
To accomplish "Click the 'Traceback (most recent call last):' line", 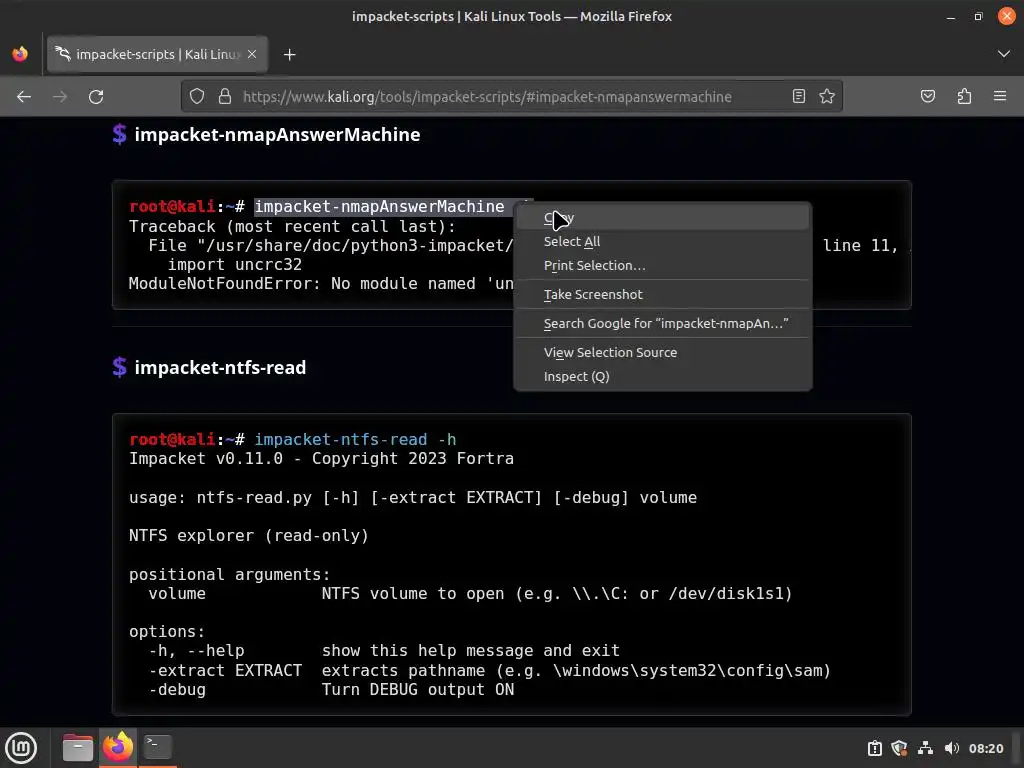I will [x=292, y=227].
